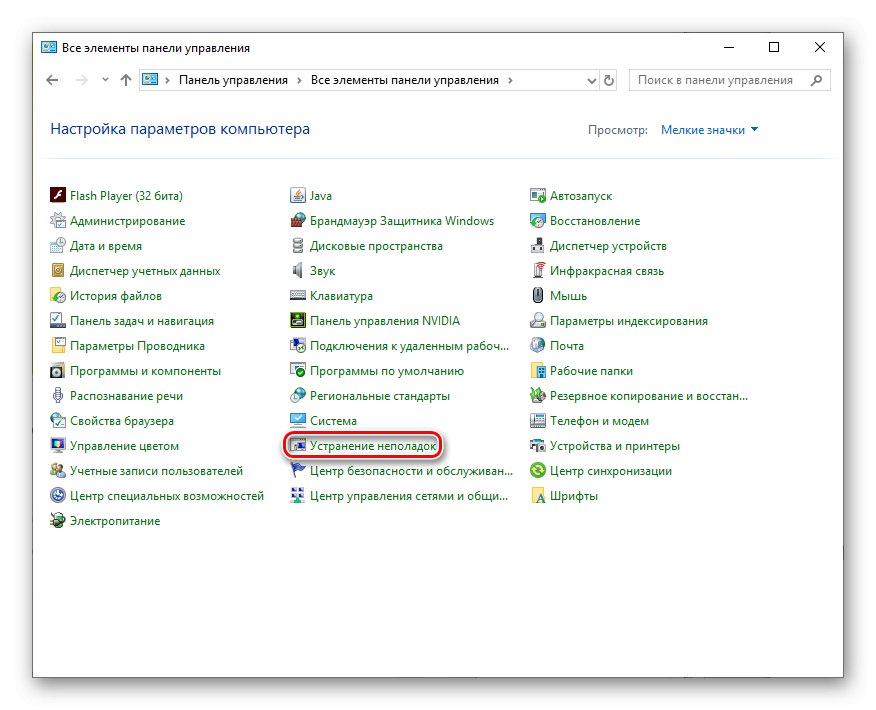Open Устройства и принтеры link
The width and height of the screenshot is (876, 710).
click(x=615, y=446)
